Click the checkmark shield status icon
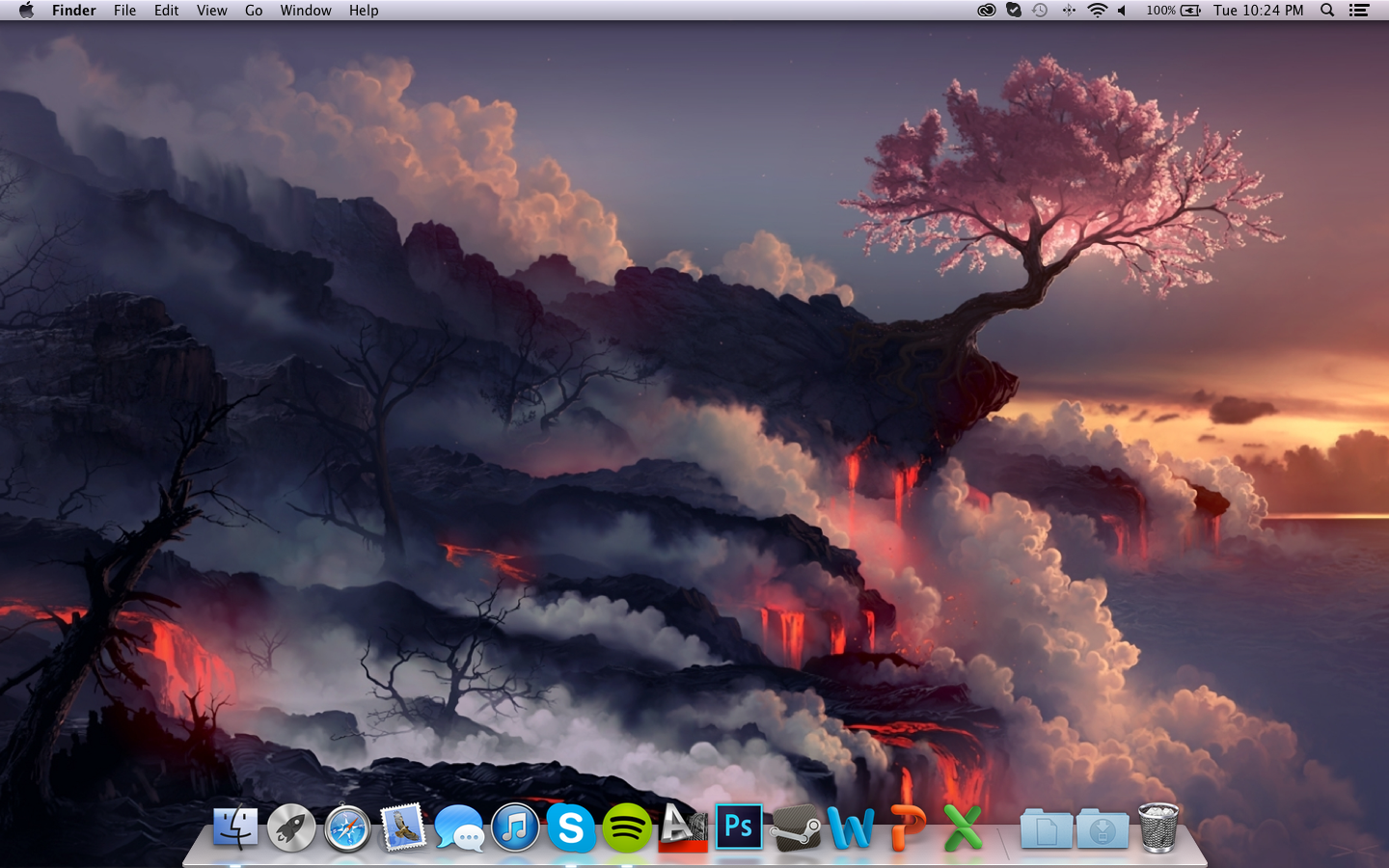This screenshot has height=868, width=1389. (x=1014, y=11)
